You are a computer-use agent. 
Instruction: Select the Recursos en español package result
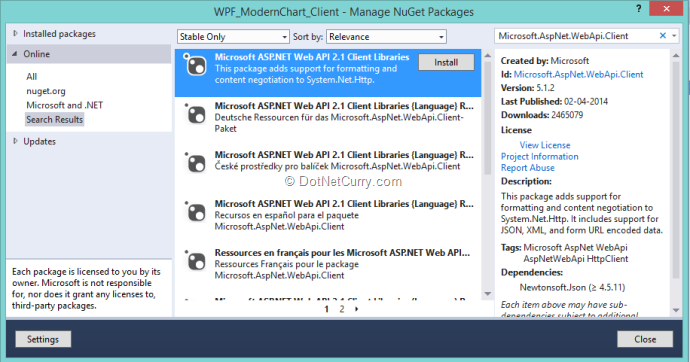coord(328,215)
